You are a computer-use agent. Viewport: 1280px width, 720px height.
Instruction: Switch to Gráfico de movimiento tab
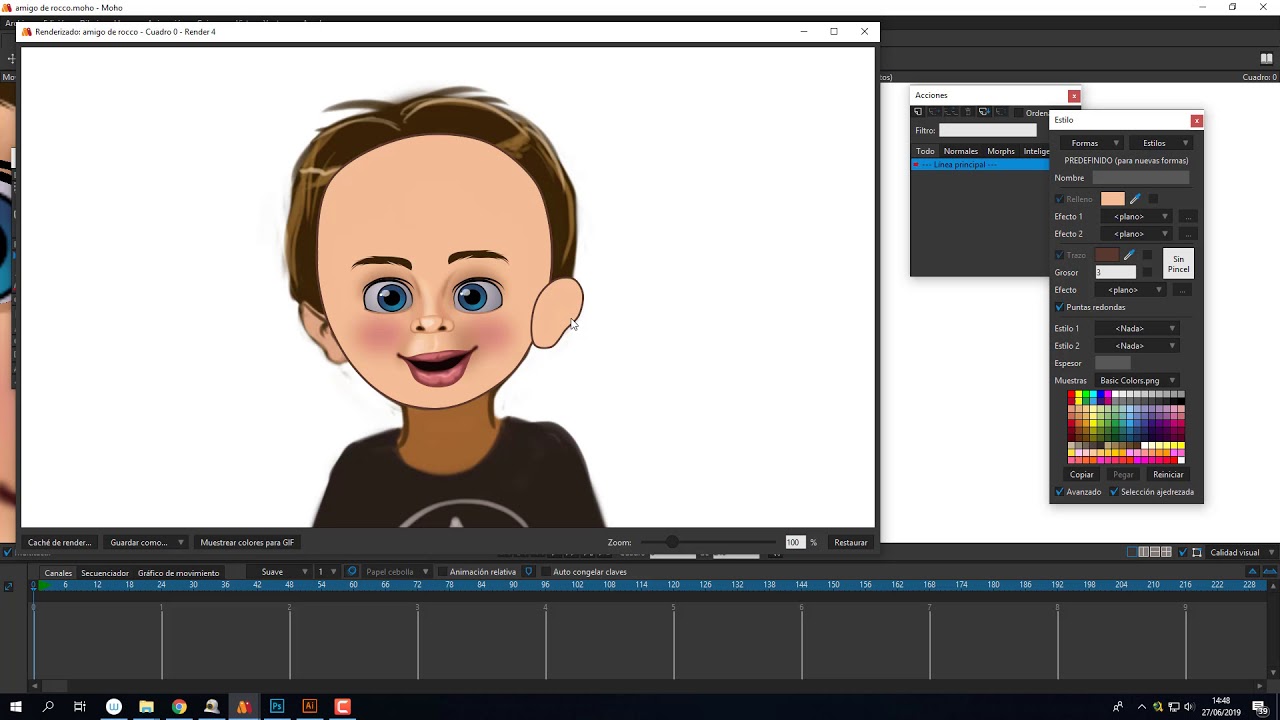click(178, 573)
